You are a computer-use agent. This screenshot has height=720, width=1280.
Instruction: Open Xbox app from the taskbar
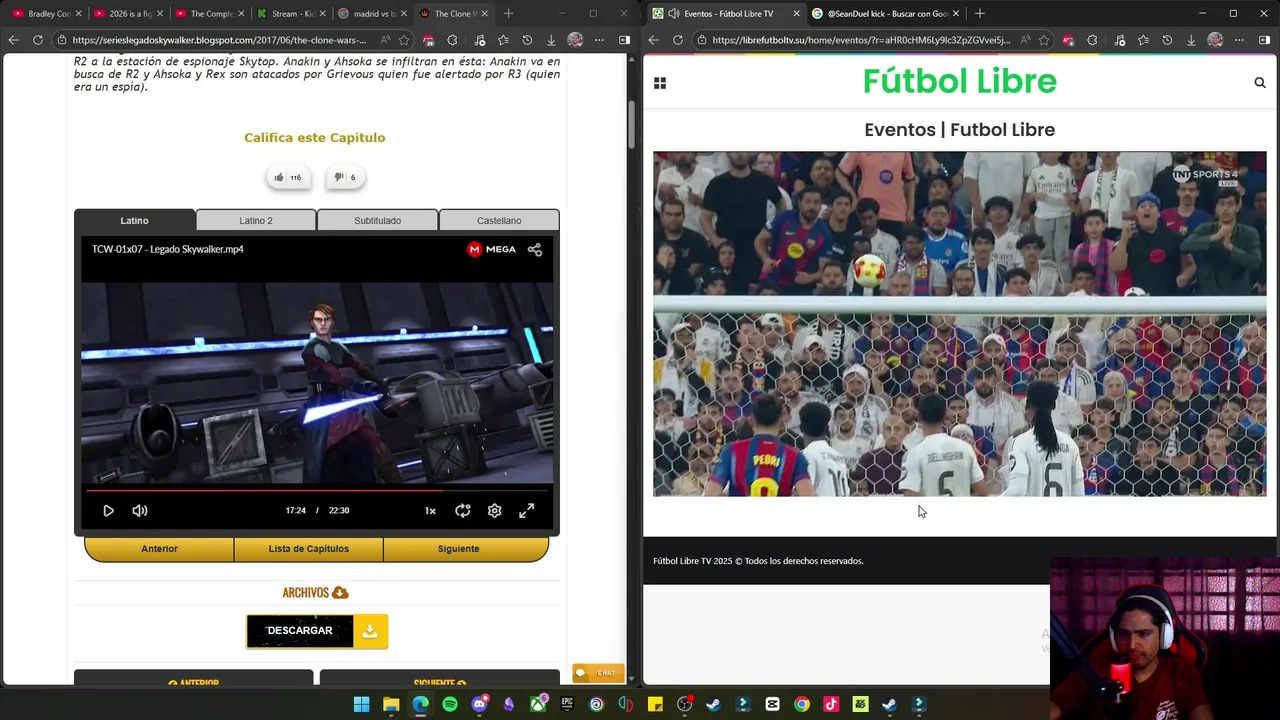click(538, 704)
